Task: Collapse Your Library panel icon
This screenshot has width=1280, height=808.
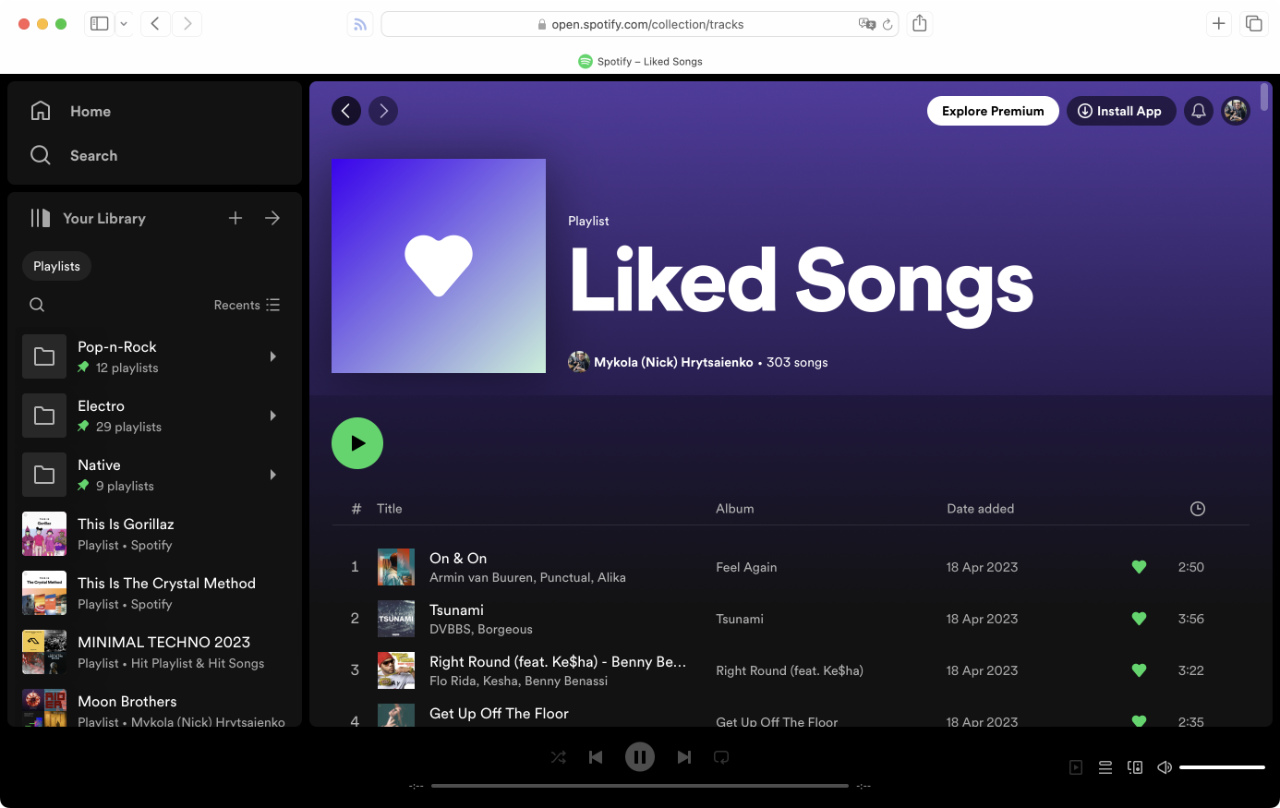Action: (40, 218)
